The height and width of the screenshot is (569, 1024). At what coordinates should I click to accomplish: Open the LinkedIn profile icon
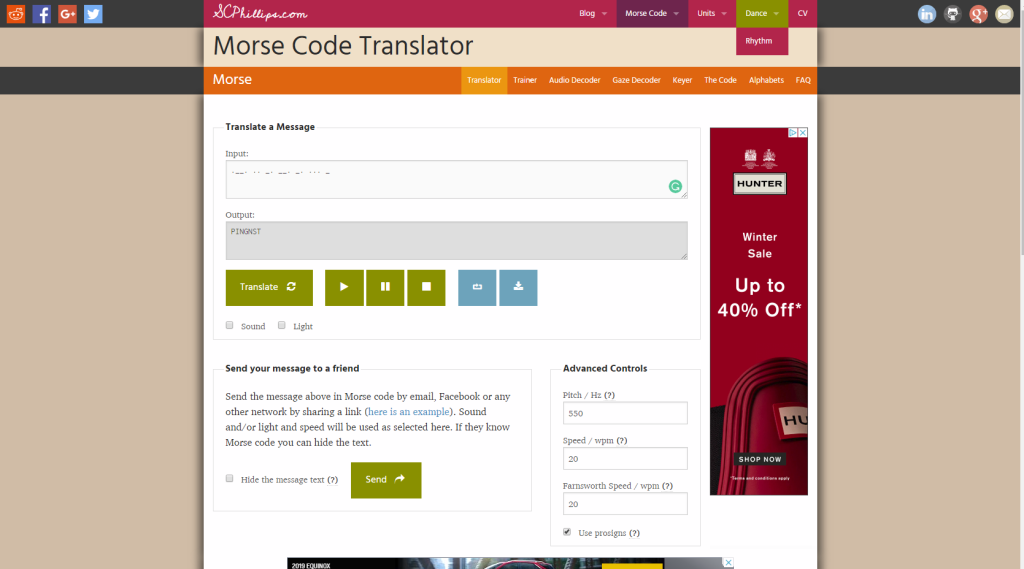coord(927,14)
